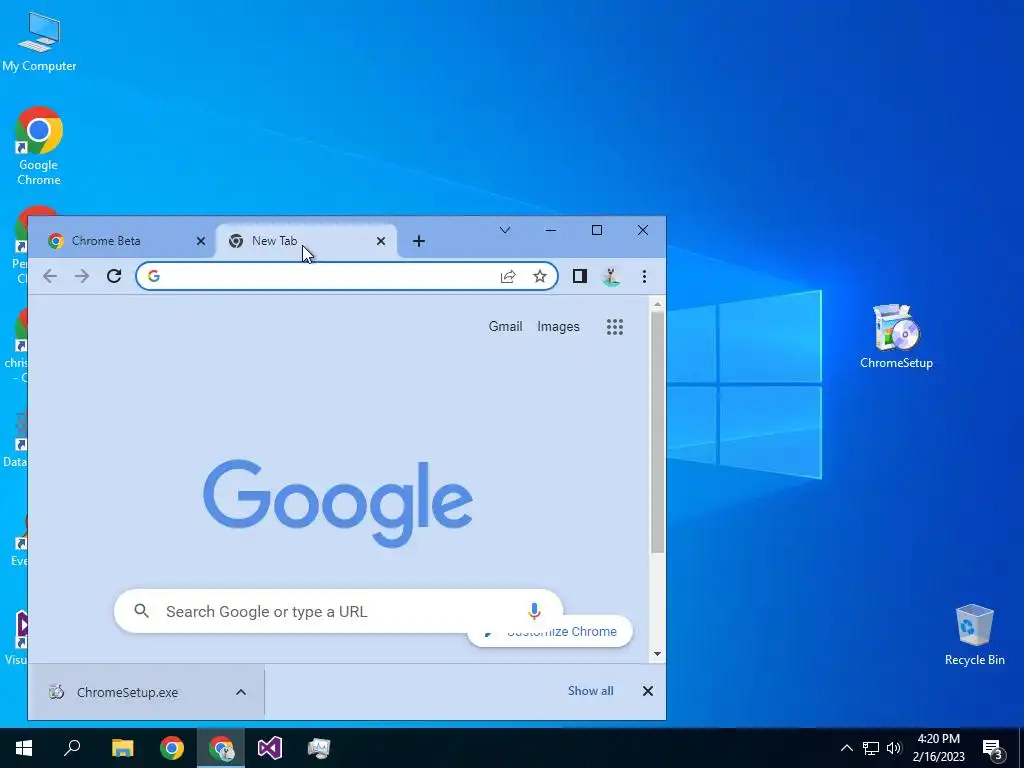Bookmark this tab with the star icon
Screen dimensions: 1024x768
pos(539,276)
